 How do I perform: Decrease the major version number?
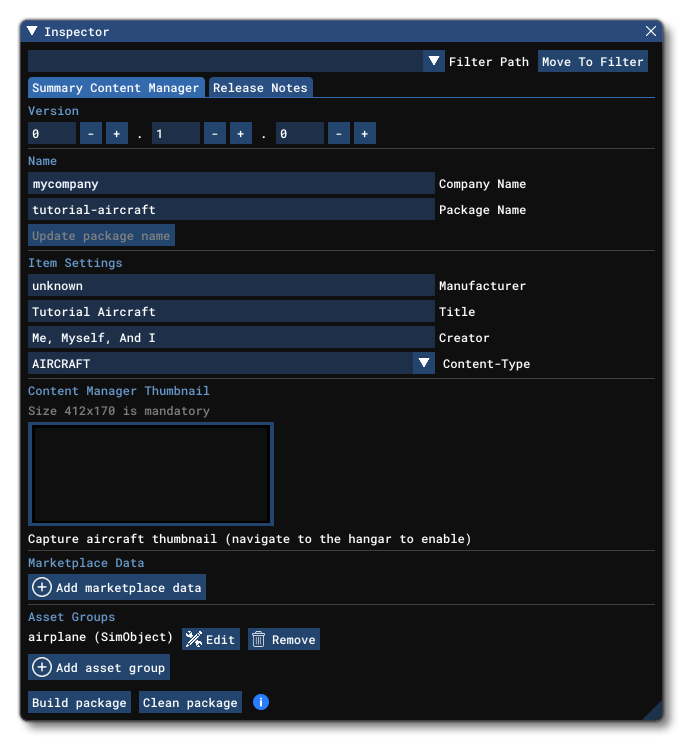click(91, 134)
